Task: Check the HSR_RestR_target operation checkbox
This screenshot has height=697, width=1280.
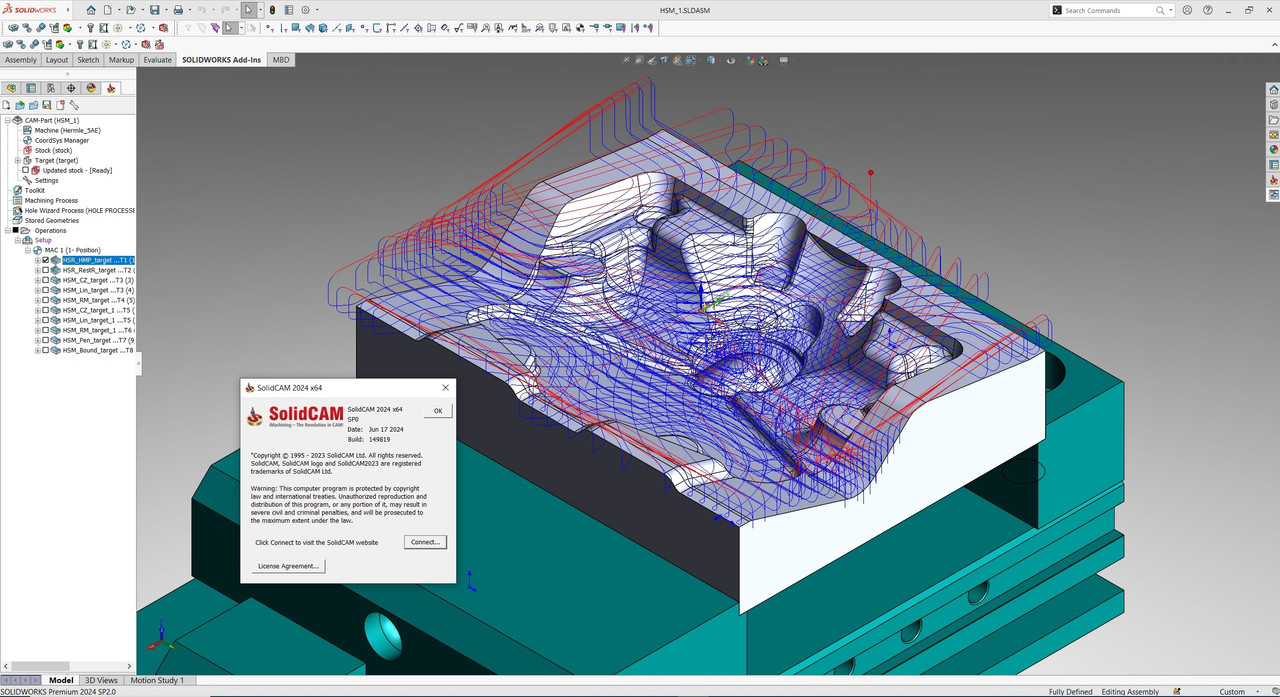Action: click(x=45, y=270)
